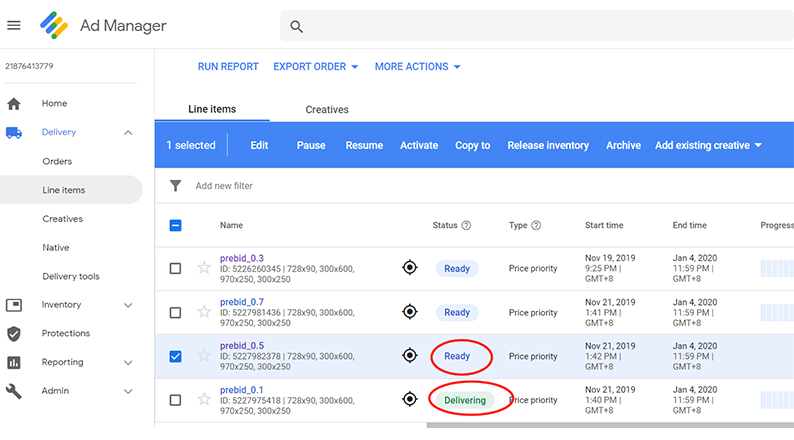794x440 pixels.
Task: Click the Ad Manager logo
Action: pyautogui.click(x=54, y=25)
